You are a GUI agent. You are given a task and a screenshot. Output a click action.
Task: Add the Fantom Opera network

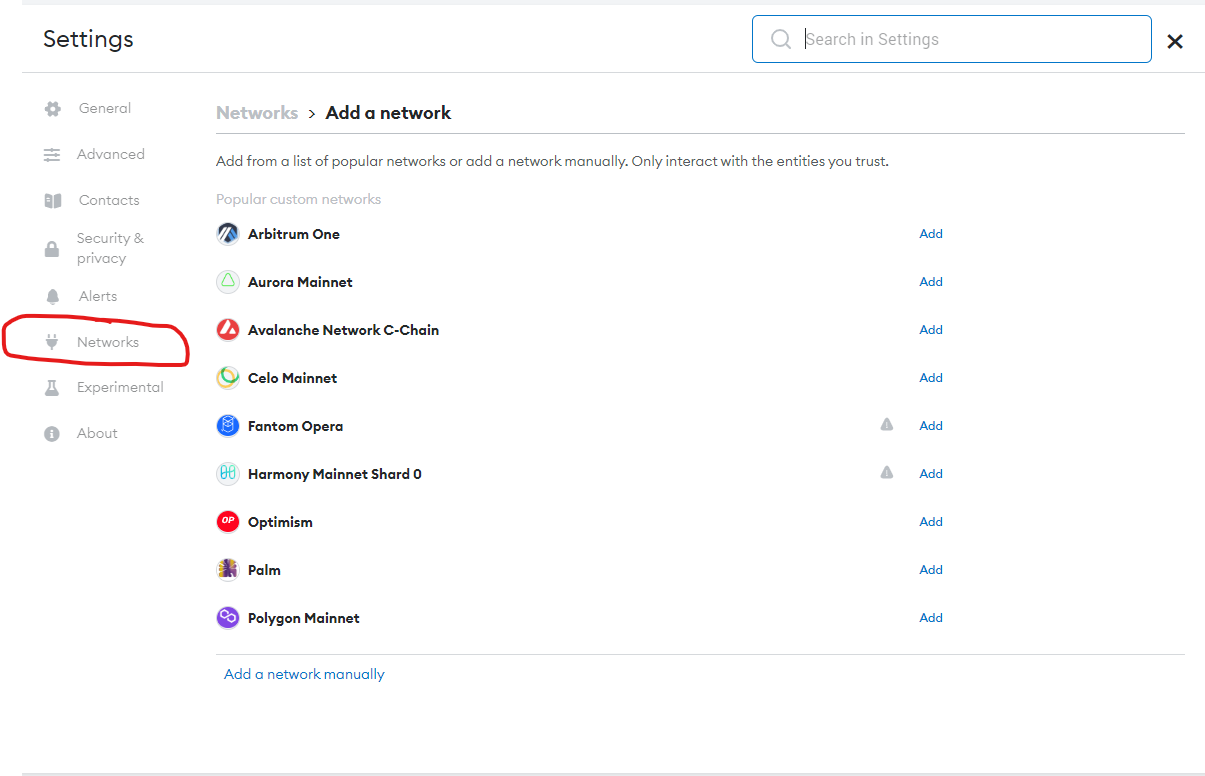click(x=931, y=426)
